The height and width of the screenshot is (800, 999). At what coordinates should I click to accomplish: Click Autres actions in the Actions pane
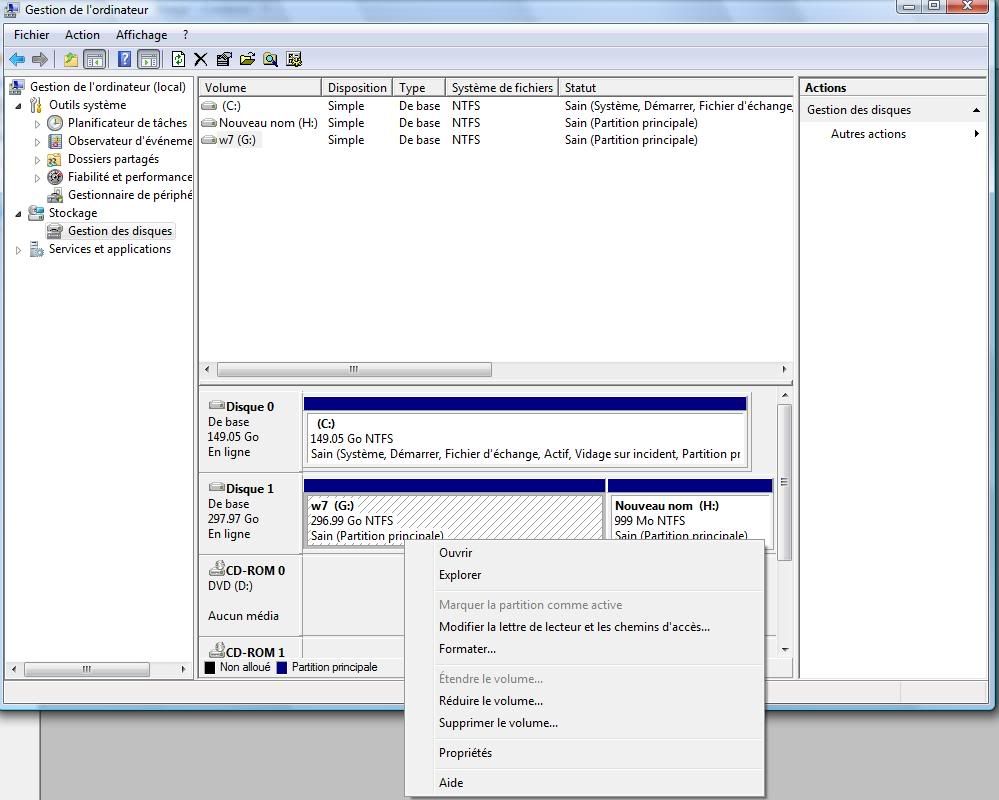868,134
